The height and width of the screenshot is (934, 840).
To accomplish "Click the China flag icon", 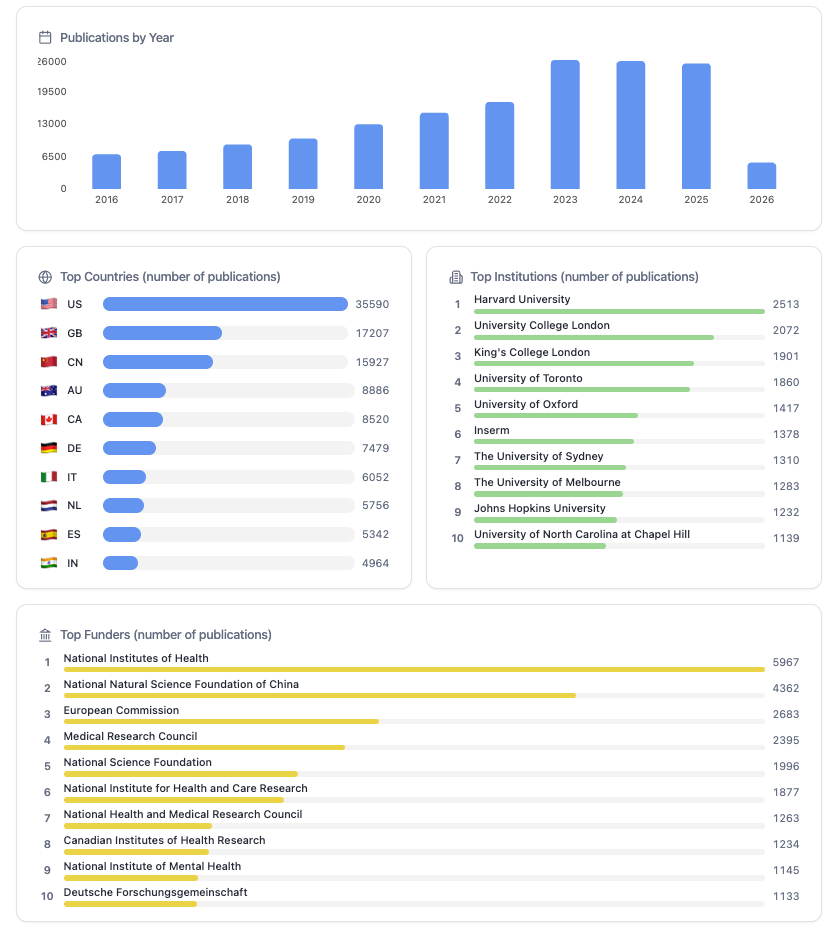I will pyautogui.click(x=49, y=362).
